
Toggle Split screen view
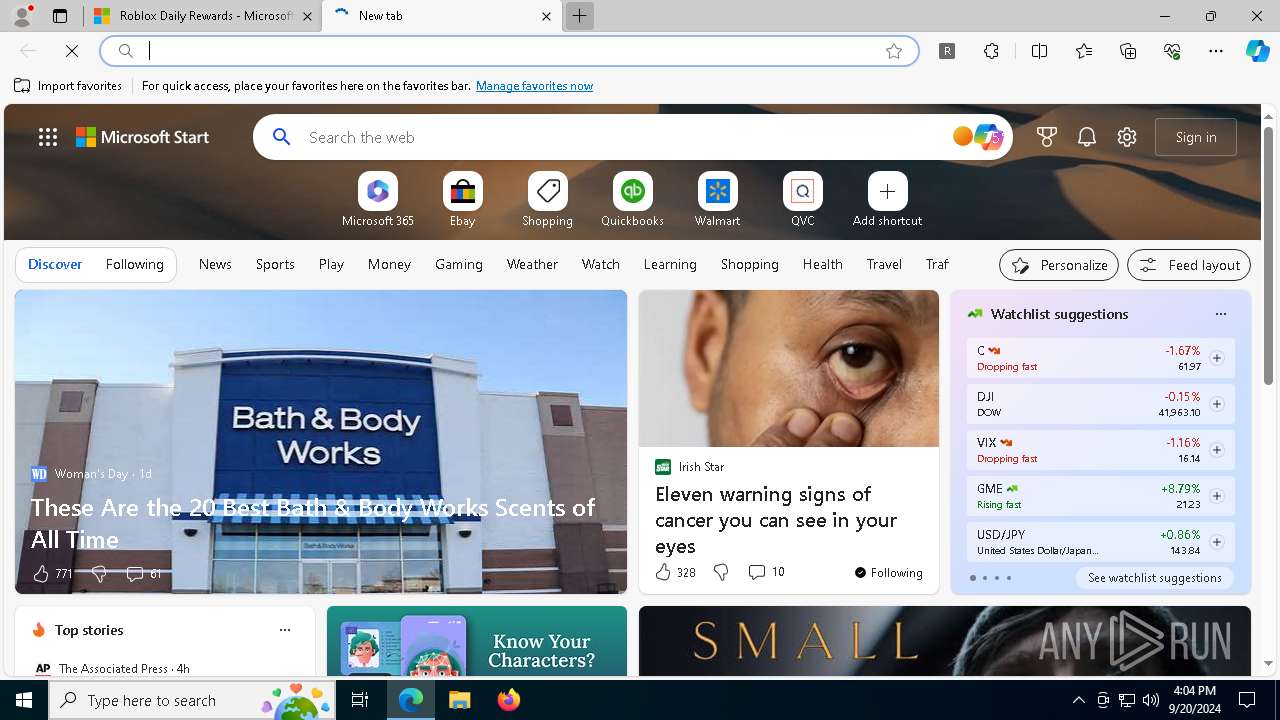pos(1039,51)
